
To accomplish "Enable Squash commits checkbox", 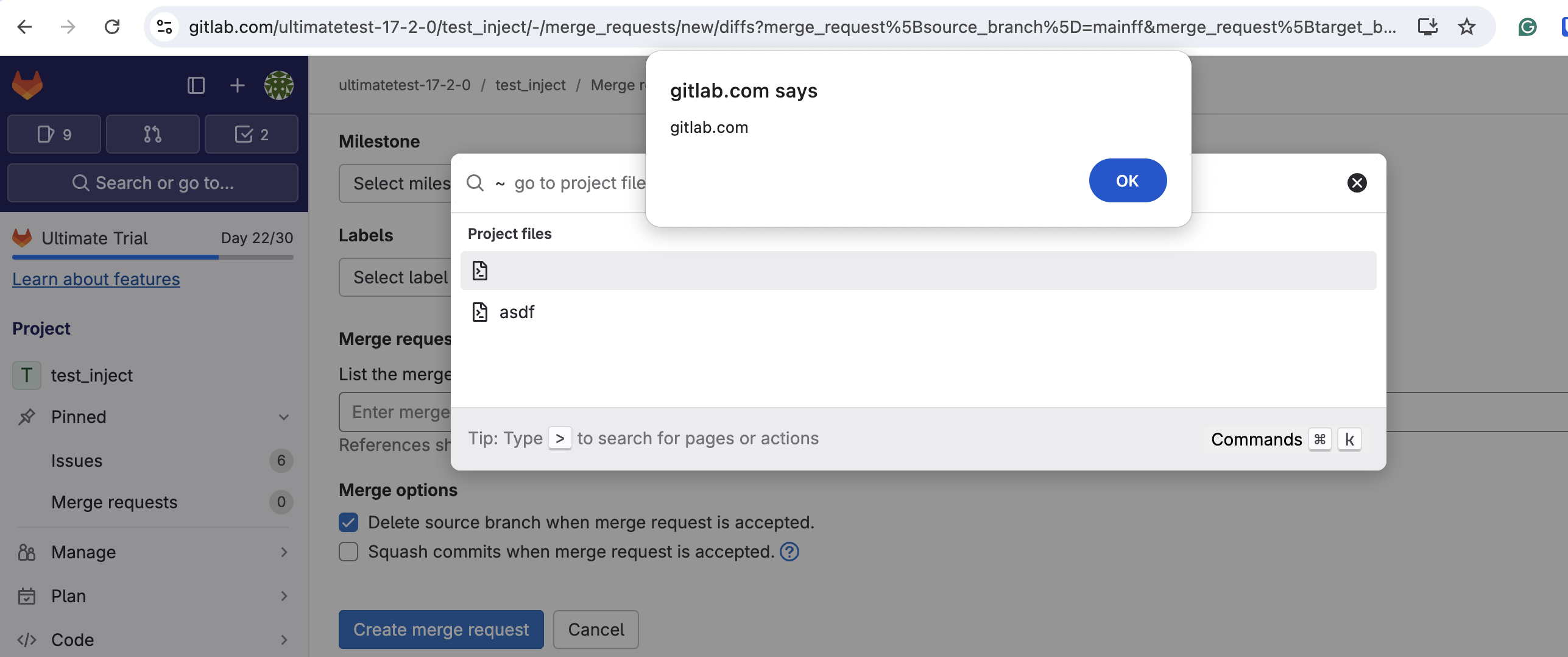I will 348,552.
